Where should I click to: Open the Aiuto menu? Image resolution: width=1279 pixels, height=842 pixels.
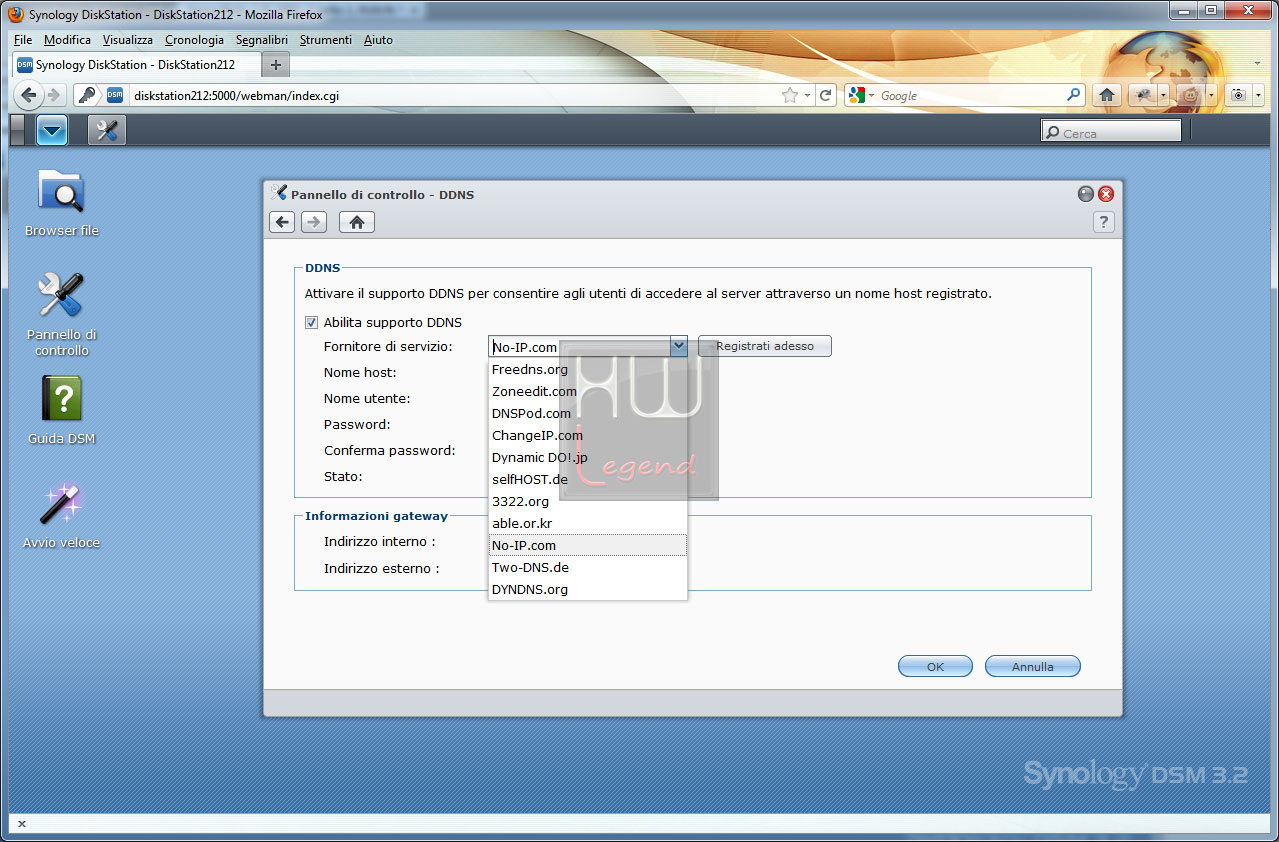coord(378,40)
